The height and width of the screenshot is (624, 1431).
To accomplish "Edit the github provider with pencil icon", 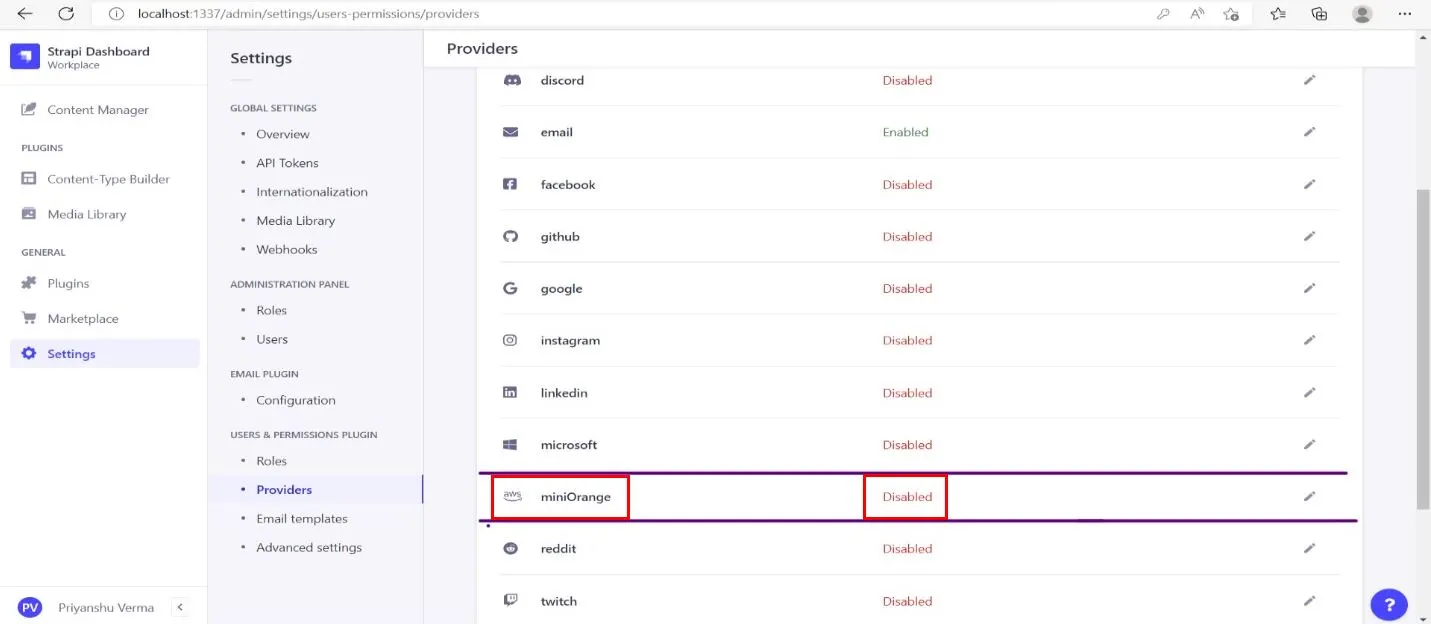I will coord(1309,236).
